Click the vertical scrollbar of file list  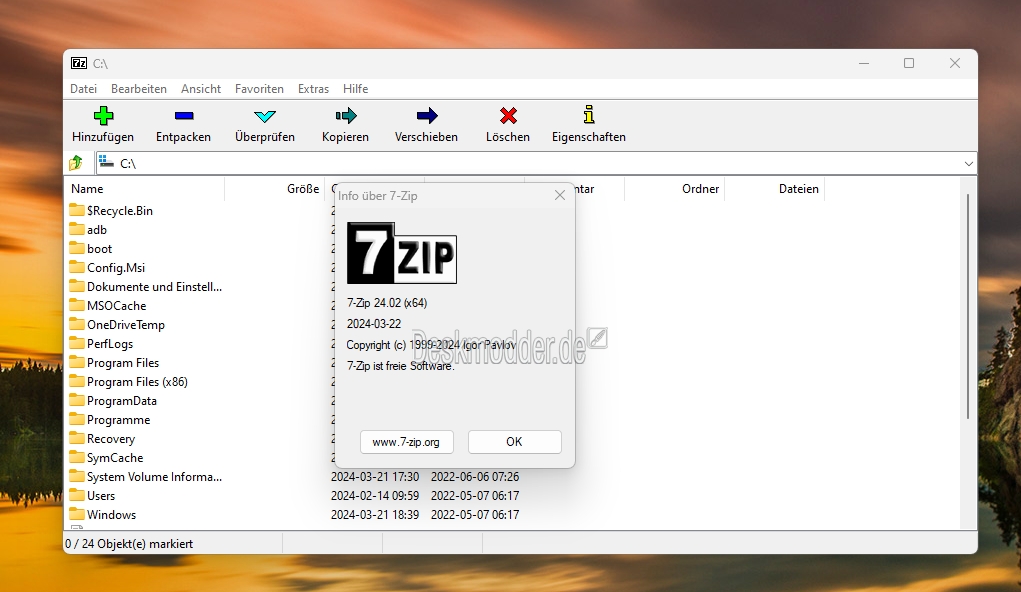[x=968, y=306]
